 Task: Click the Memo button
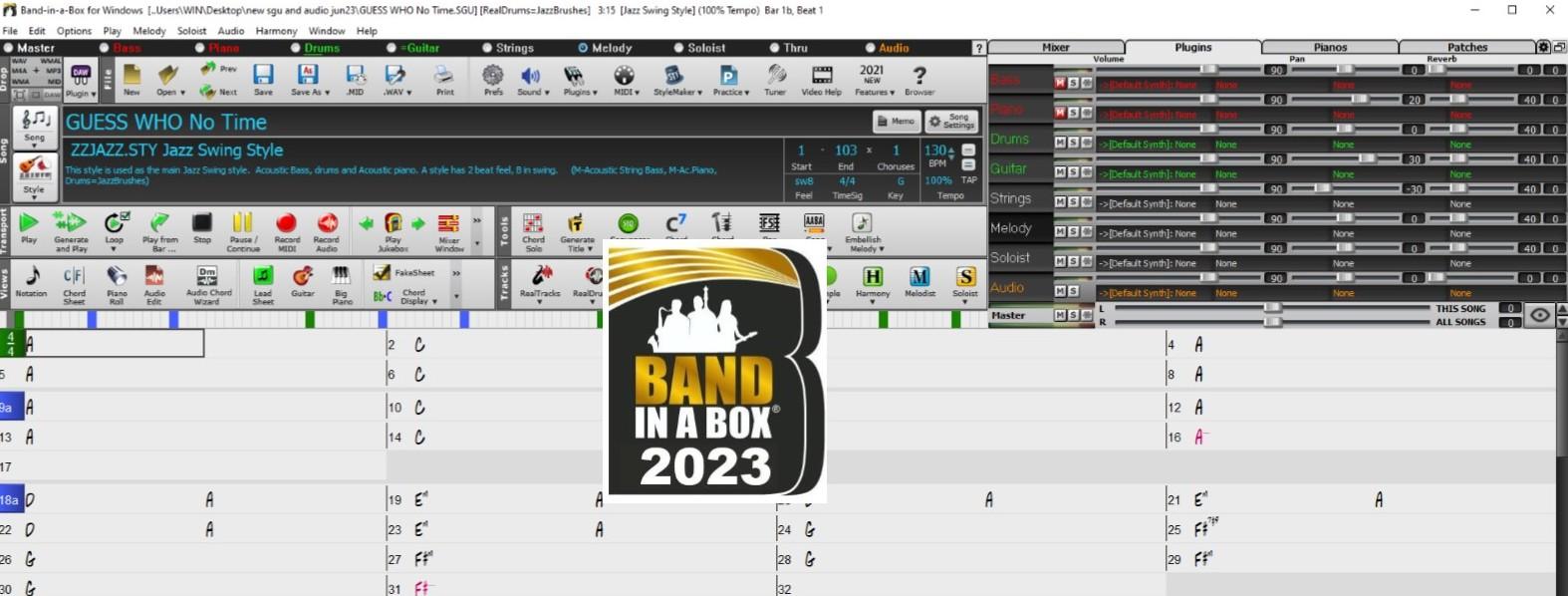pos(896,121)
